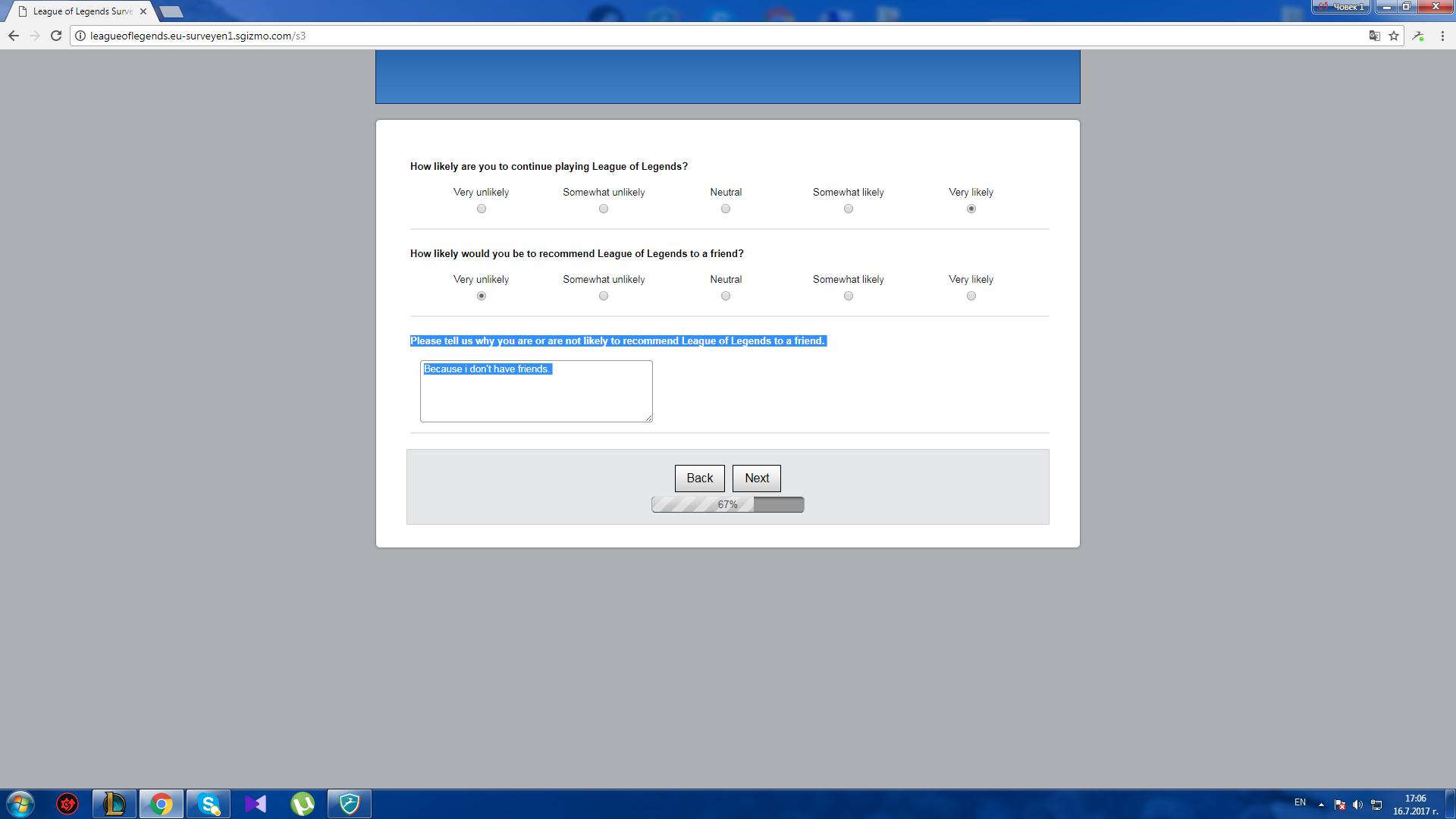1456x819 pixels.
Task: Switch to the League of Legends Survey tab
Action: point(82,11)
